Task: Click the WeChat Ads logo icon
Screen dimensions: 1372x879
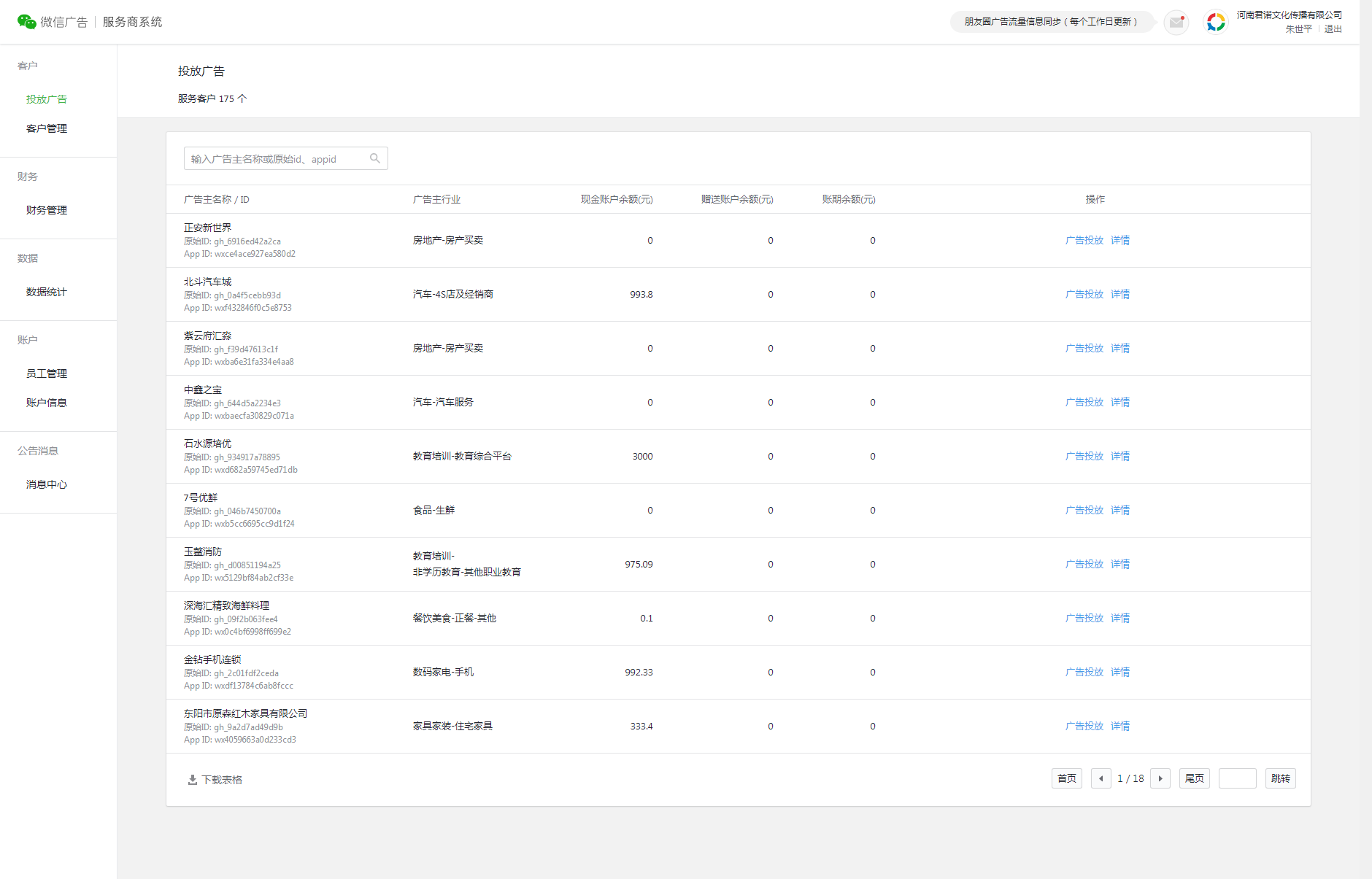Action: [x=27, y=22]
